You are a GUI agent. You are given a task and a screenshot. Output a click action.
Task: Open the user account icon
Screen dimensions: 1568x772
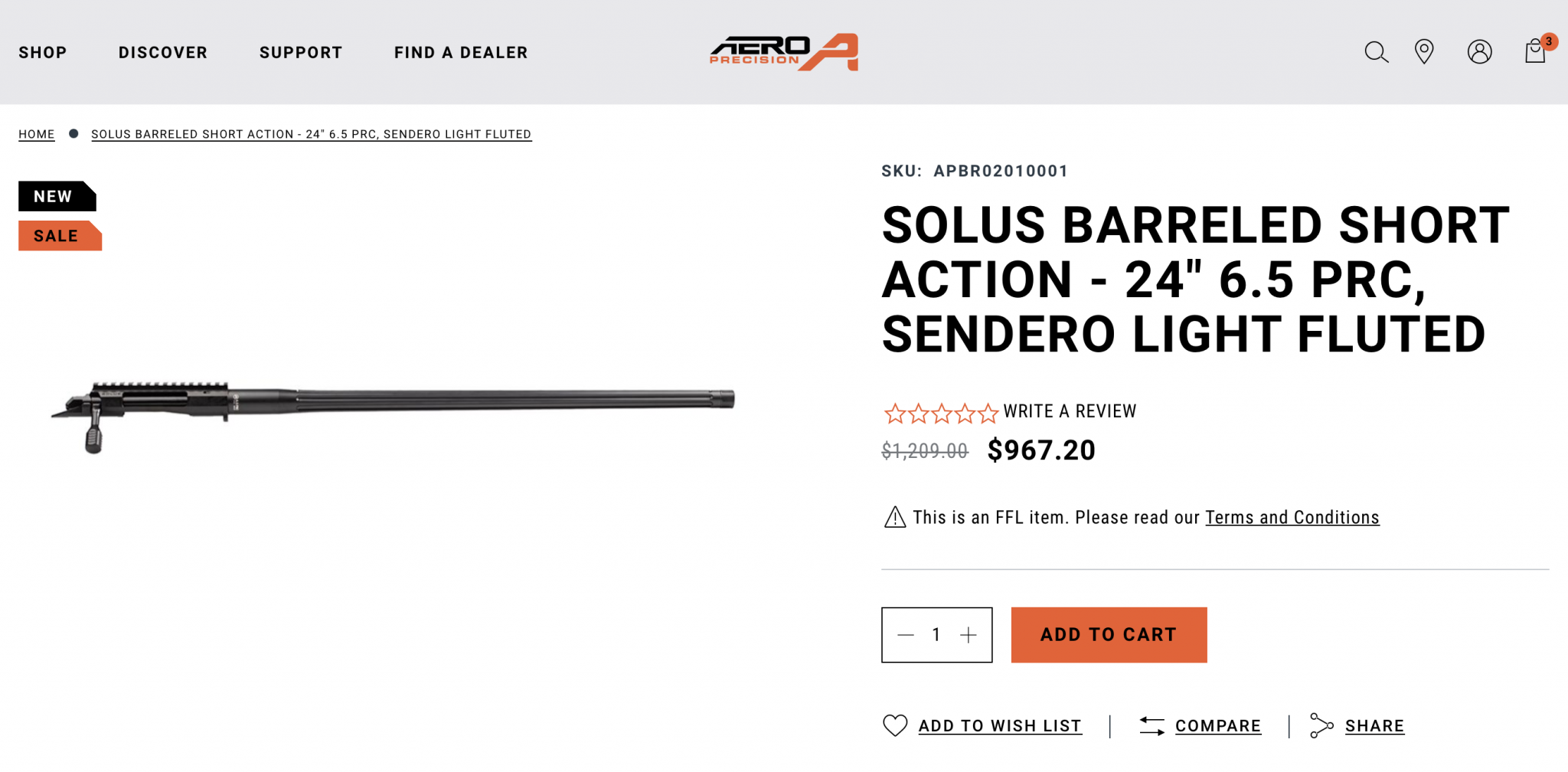(1479, 52)
